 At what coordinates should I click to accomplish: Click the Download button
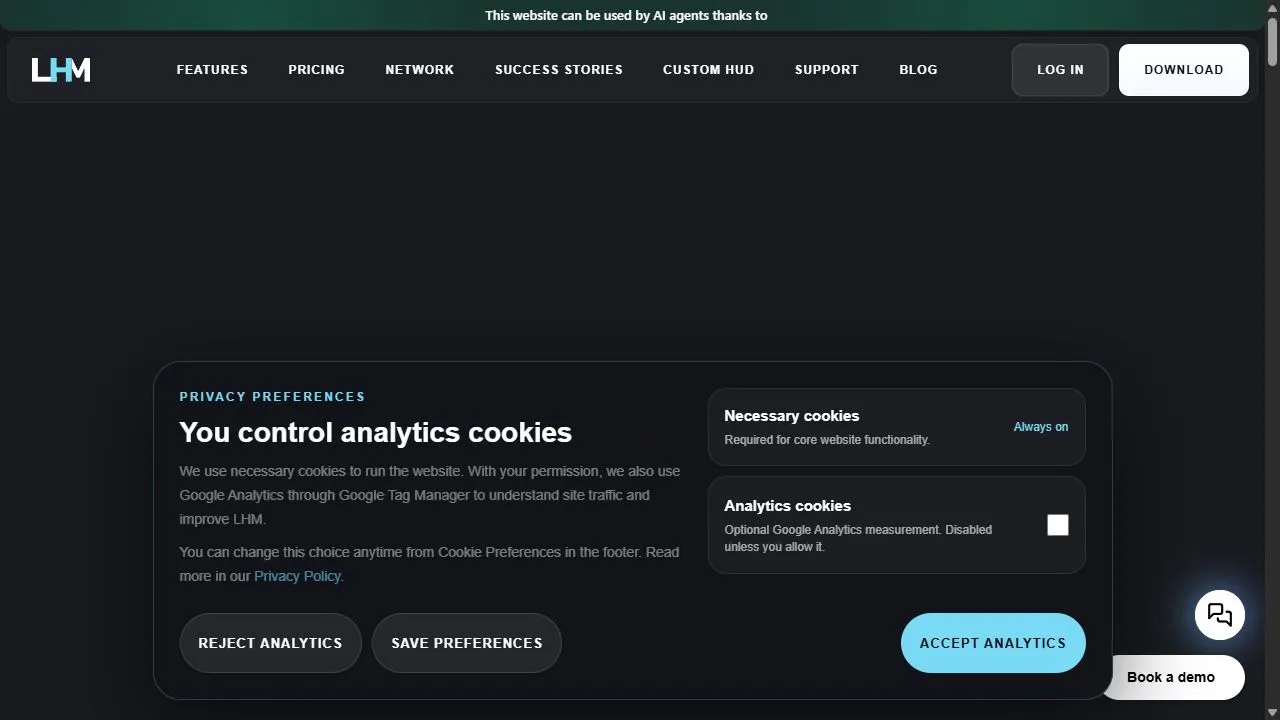tap(1184, 70)
